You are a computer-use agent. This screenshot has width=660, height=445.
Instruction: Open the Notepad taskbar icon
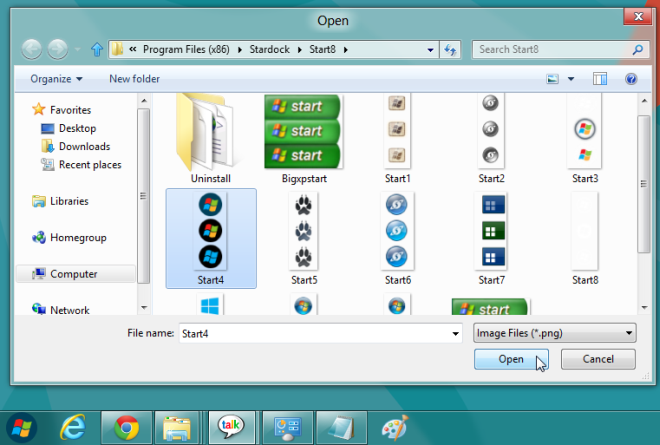[x=341, y=428]
